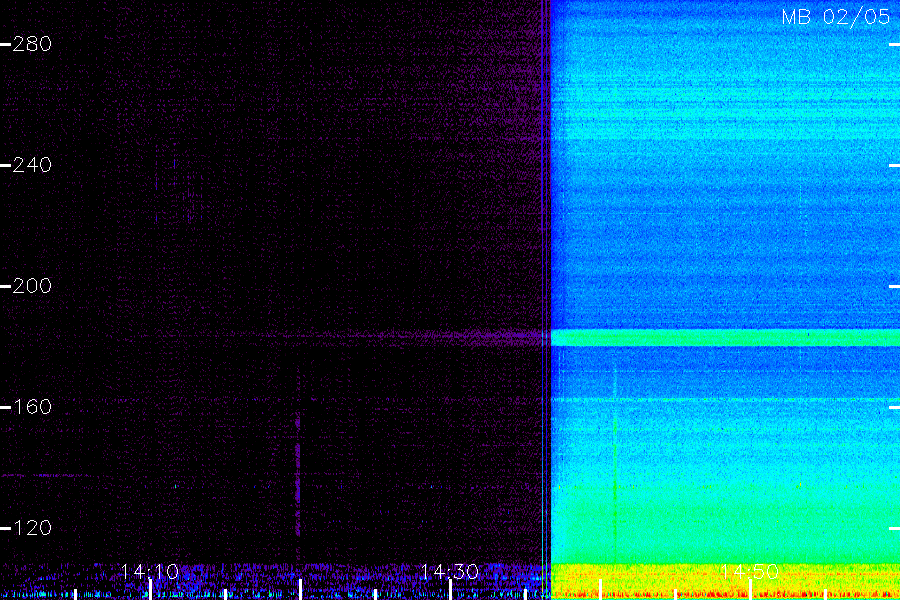The image size is (900, 600).
Task: Click the 200 frequency axis label
Action: tap(32, 286)
